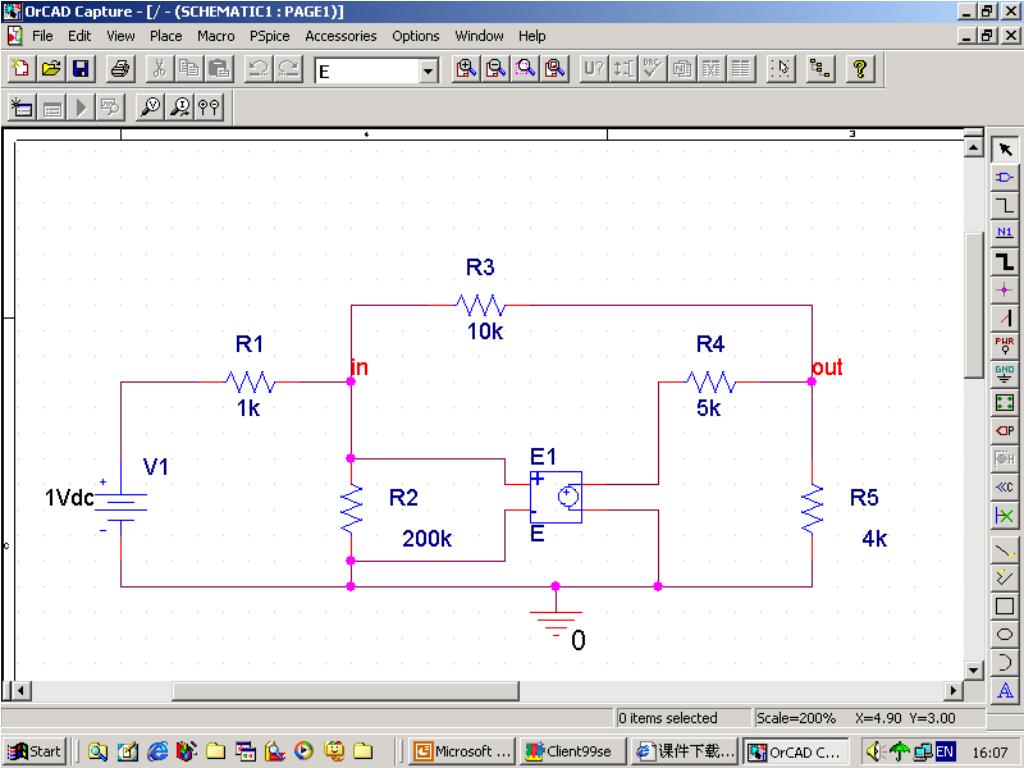Save the schematic with the floppy disk icon
Image resolution: width=1024 pixels, height=768 pixels.
pos(80,69)
